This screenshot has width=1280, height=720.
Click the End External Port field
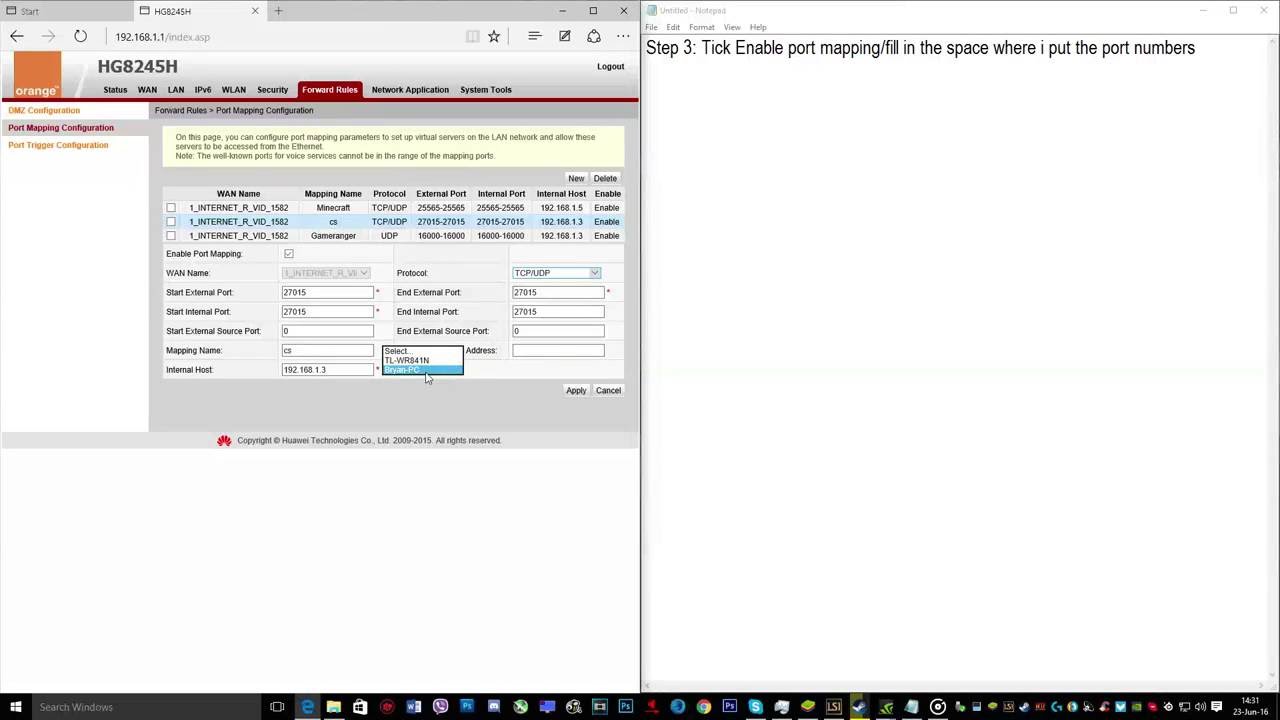(x=558, y=293)
